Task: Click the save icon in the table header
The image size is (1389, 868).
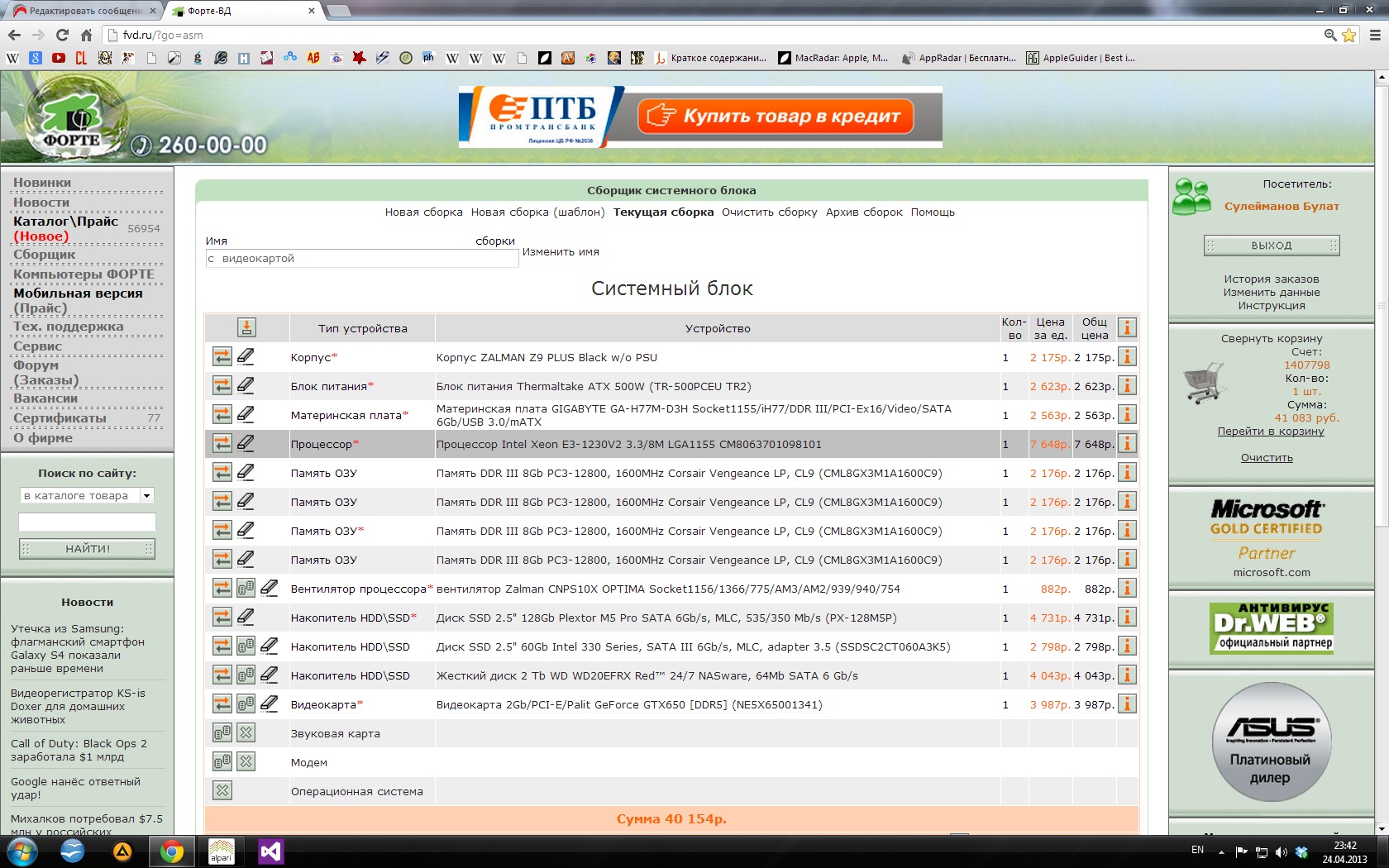Action: tap(246, 327)
